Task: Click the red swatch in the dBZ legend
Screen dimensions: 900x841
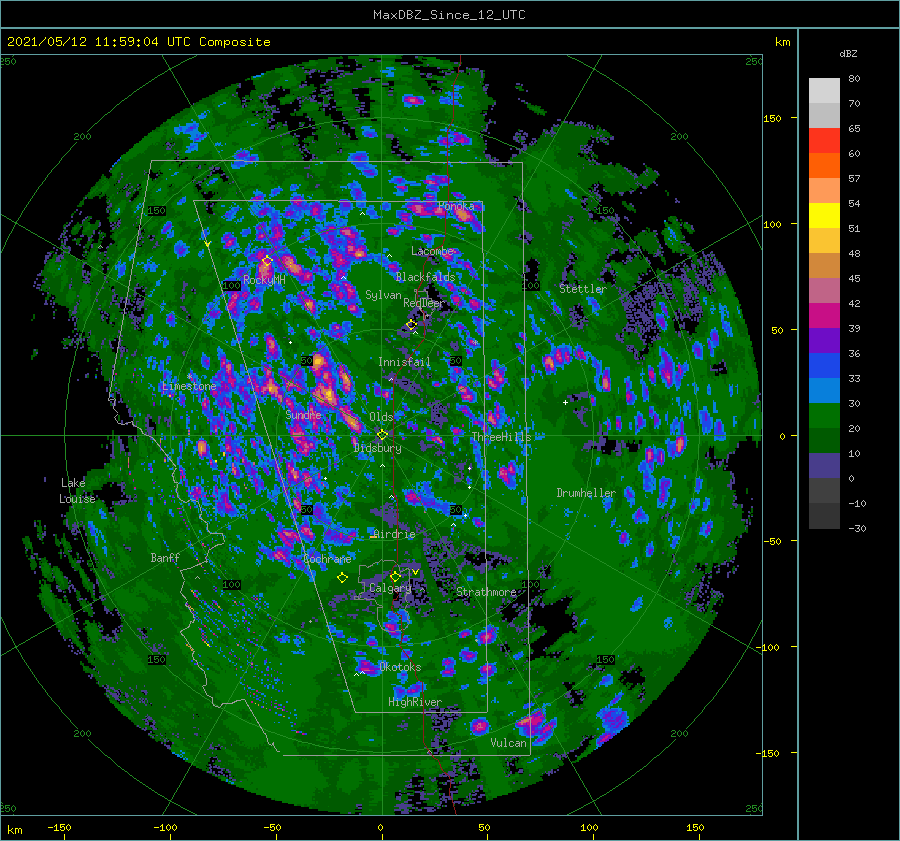Action: (824, 141)
